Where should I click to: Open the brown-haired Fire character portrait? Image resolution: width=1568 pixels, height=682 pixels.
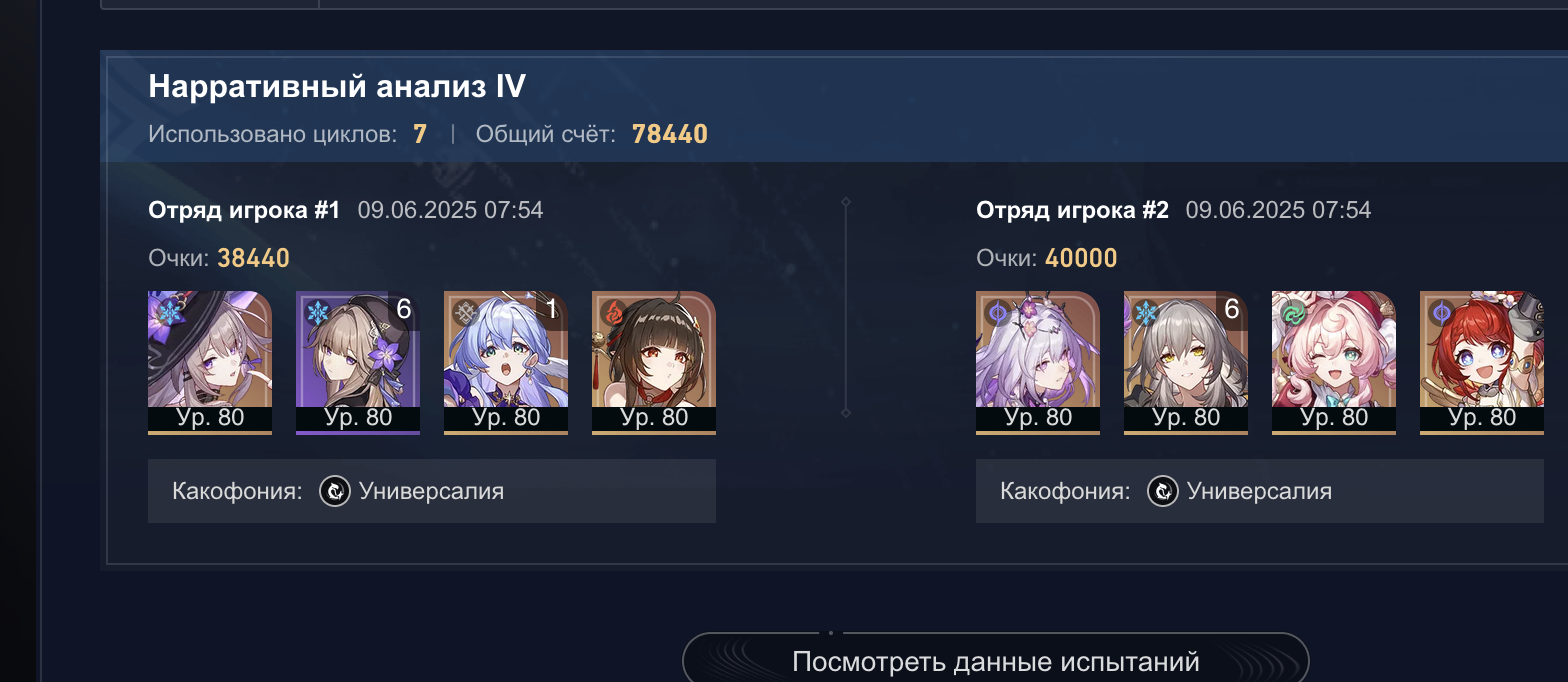[654, 363]
